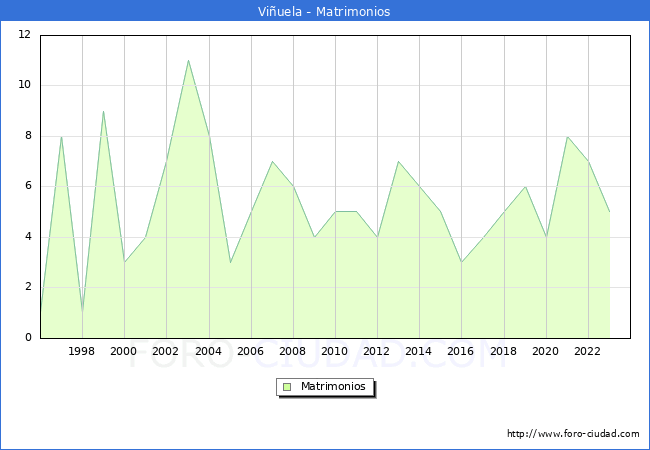Select the 2006 x-axis label
This screenshot has height=450, width=650.
click(250, 351)
